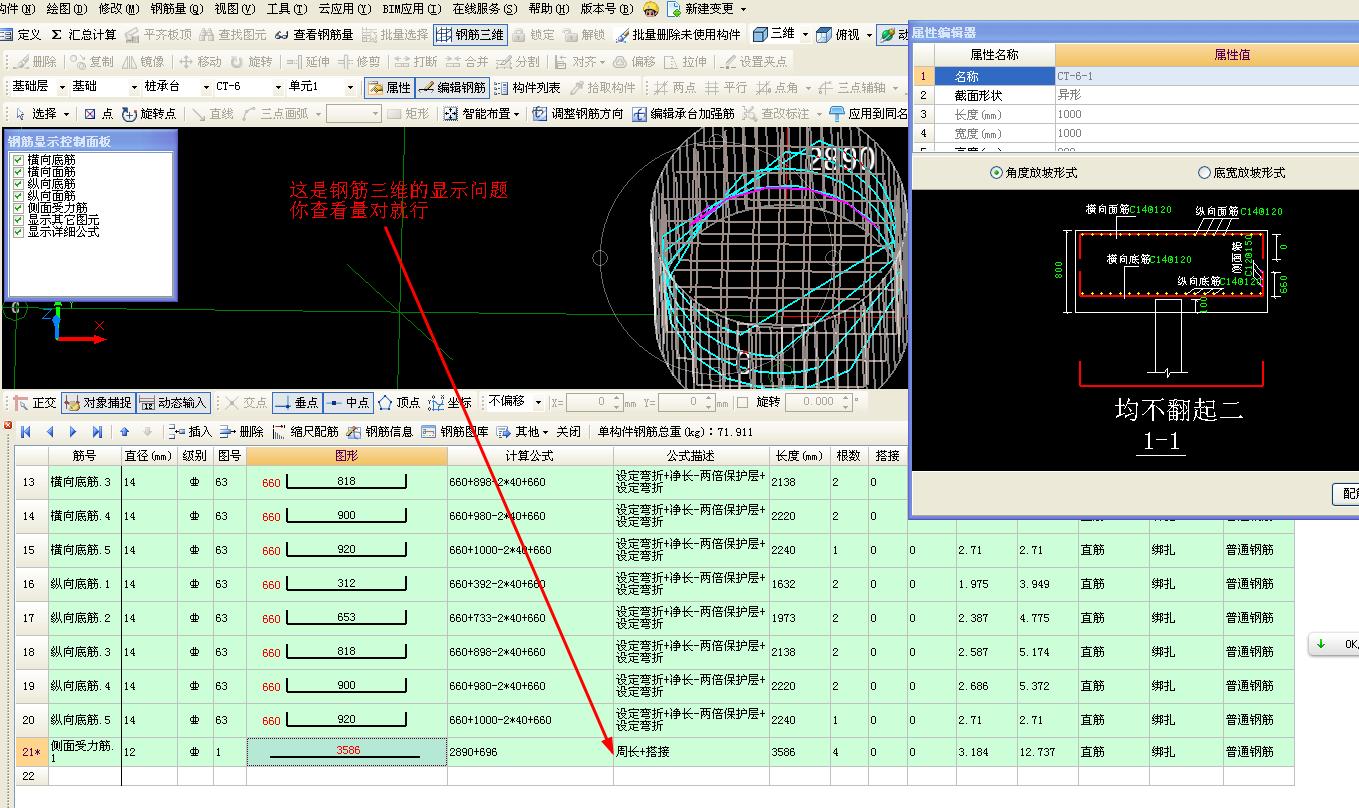This screenshot has width=1359, height=808.
Task: Click the 计算公式 column header
Action: [x=530, y=456]
